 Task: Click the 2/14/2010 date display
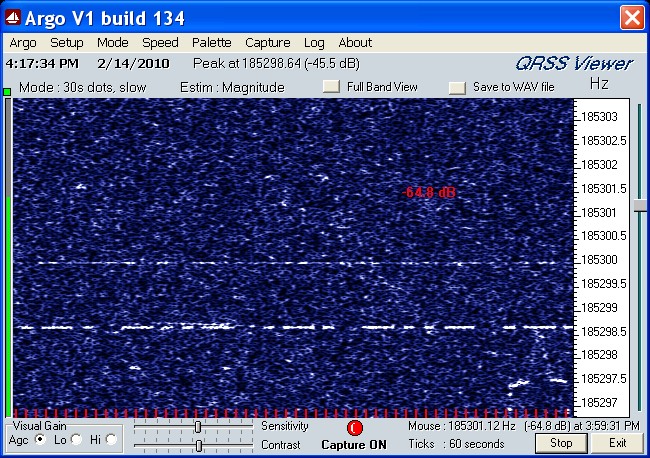[133, 64]
